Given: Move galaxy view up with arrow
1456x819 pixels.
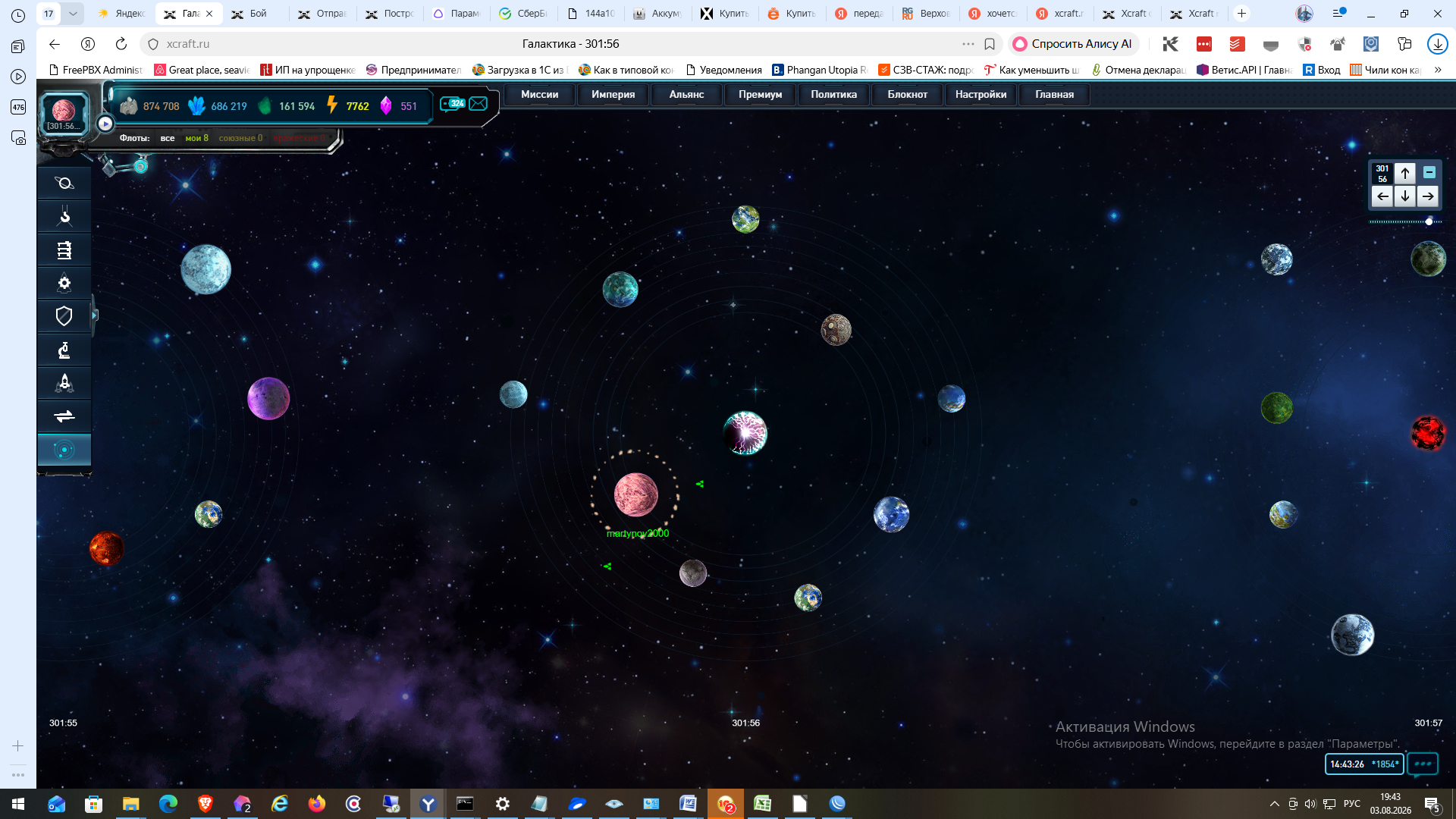Looking at the screenshot, I should point(1405,174).
